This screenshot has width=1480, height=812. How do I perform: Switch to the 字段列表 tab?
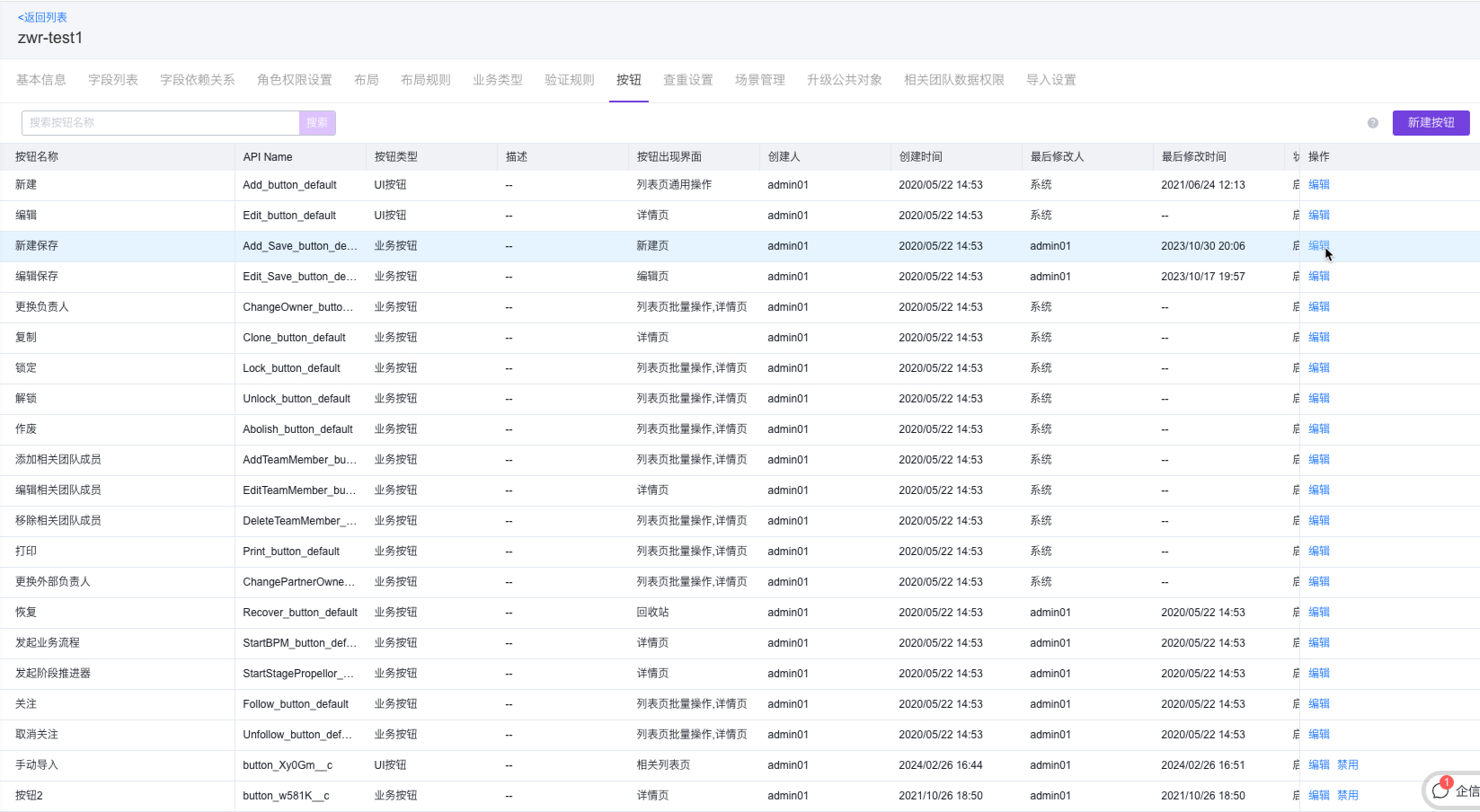click(112, 79)
